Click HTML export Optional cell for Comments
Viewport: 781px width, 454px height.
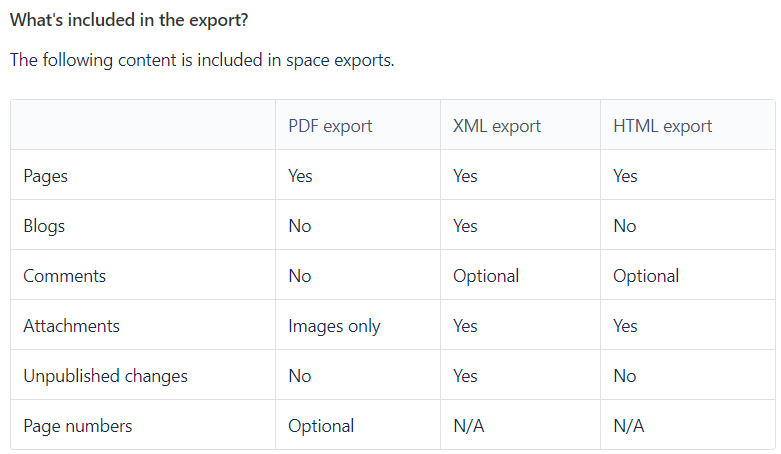click(646, 276)
